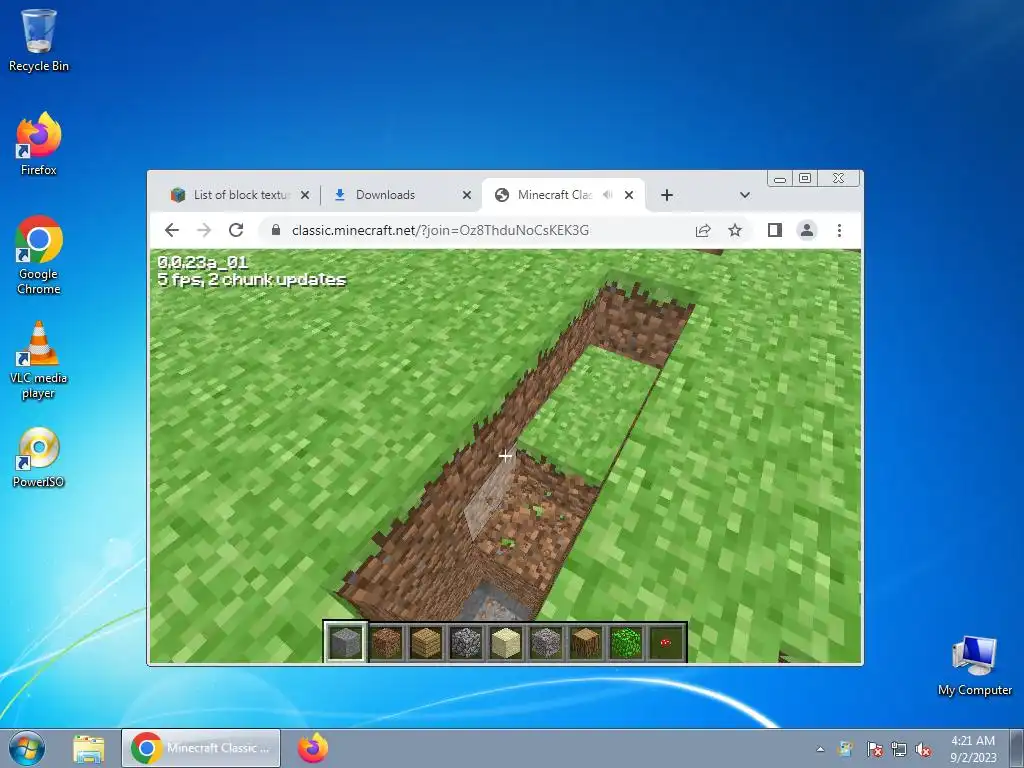Viewport: 1024px width, 768px height.
Task: Open the Windows Start menu
Action: point(27,748)
